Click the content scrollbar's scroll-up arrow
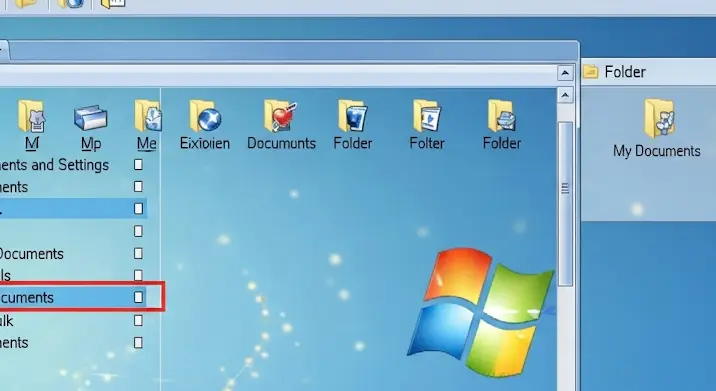 [565, 95]
